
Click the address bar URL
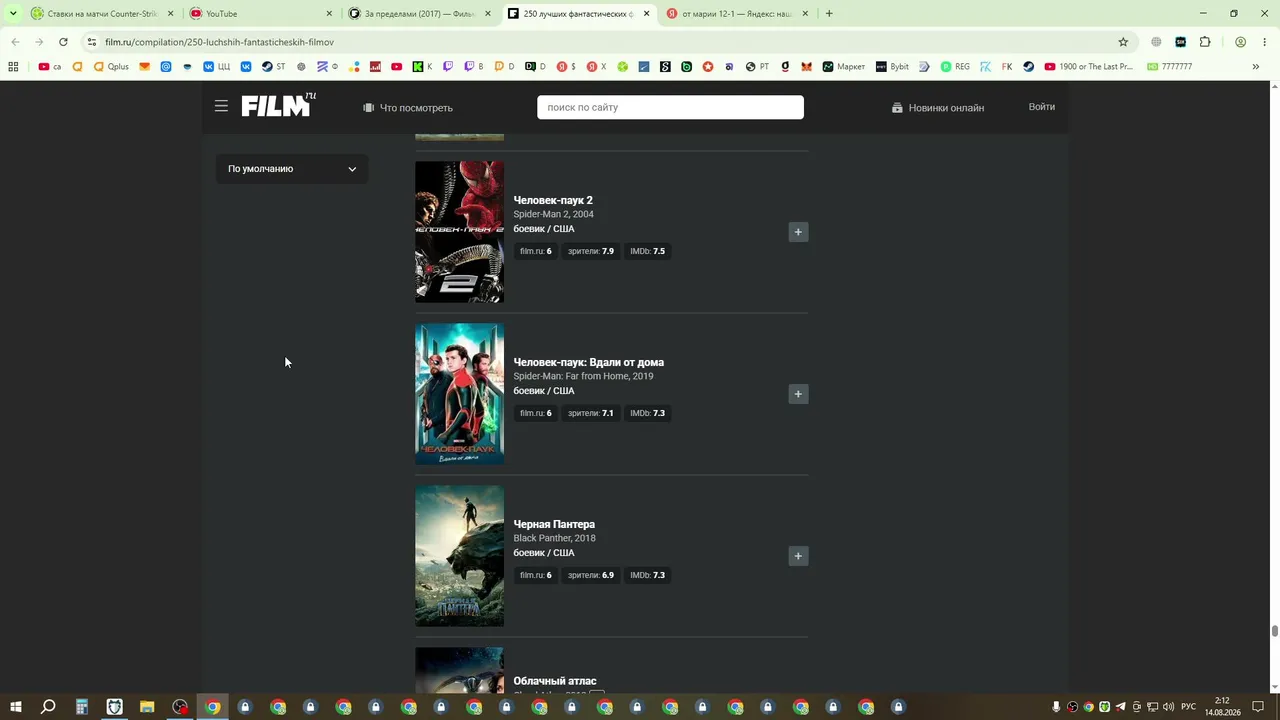219,42
